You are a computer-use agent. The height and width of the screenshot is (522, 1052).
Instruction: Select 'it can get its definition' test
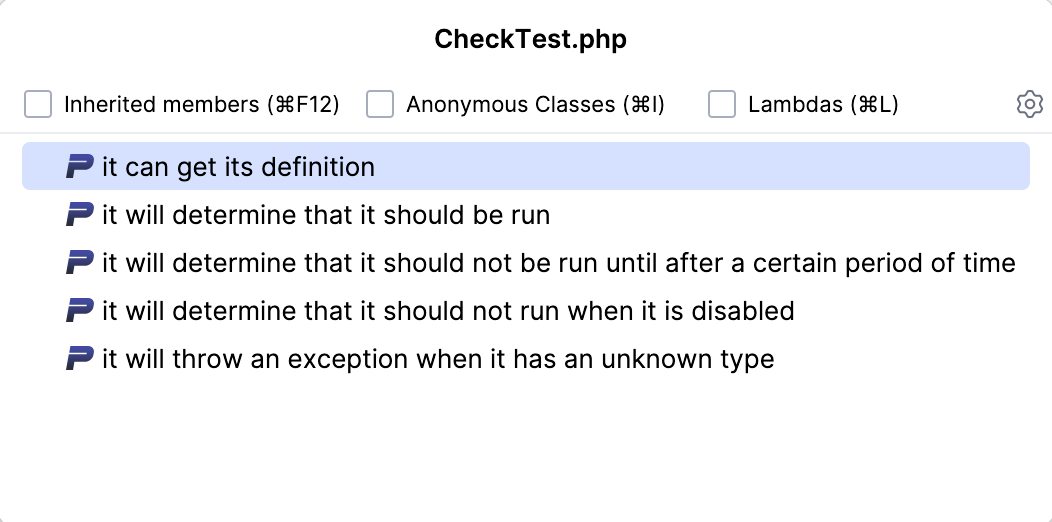[x=238, y=167]
